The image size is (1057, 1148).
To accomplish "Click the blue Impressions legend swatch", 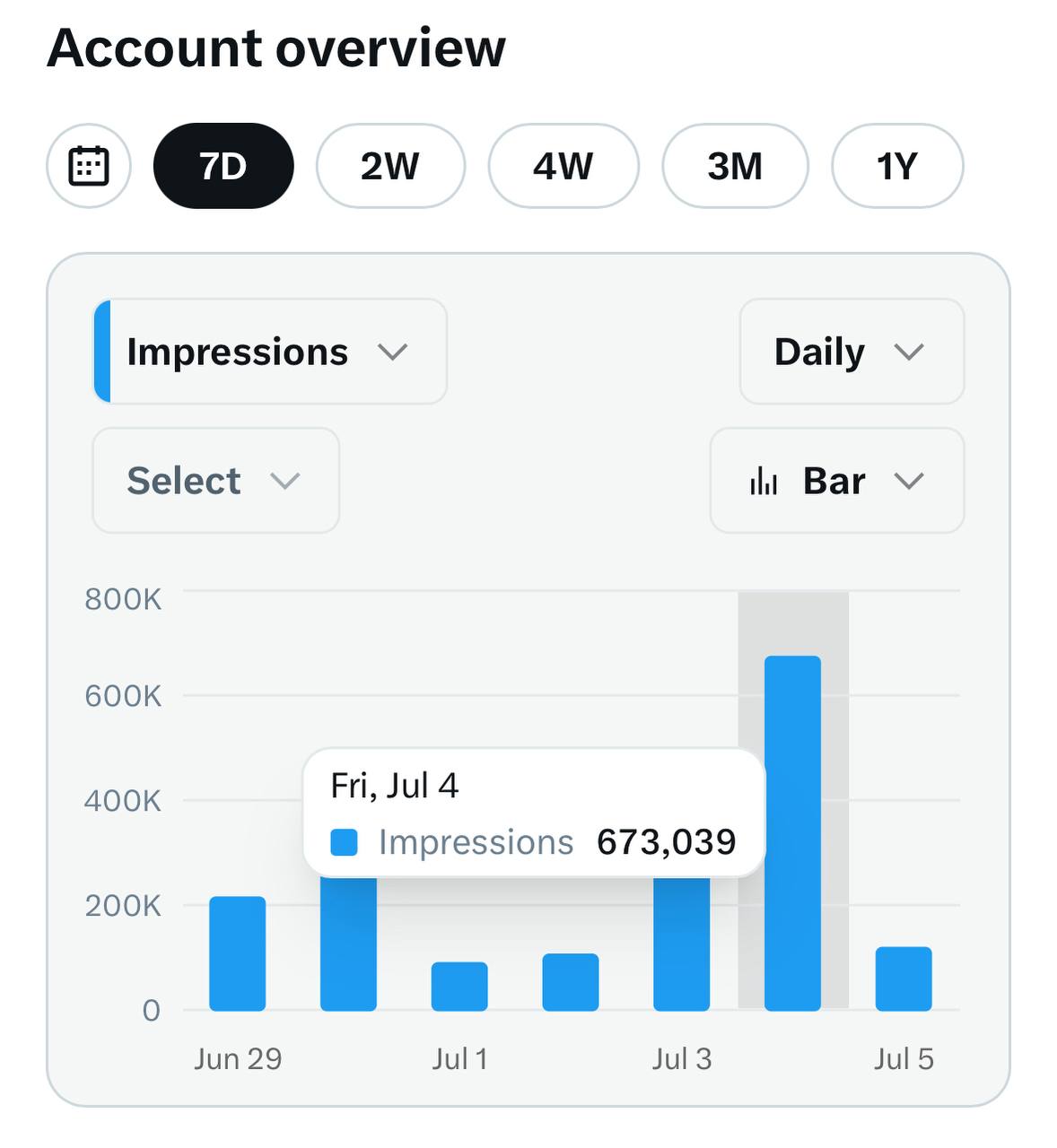I will tap(345, 842).
